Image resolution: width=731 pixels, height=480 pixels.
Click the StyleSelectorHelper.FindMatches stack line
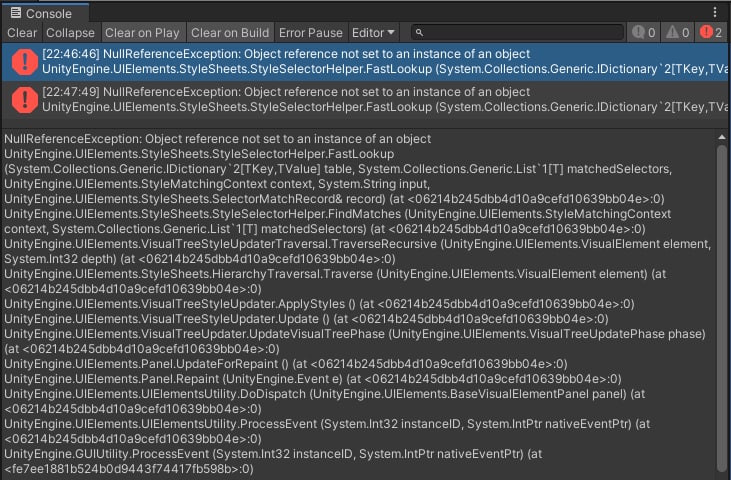338,221
